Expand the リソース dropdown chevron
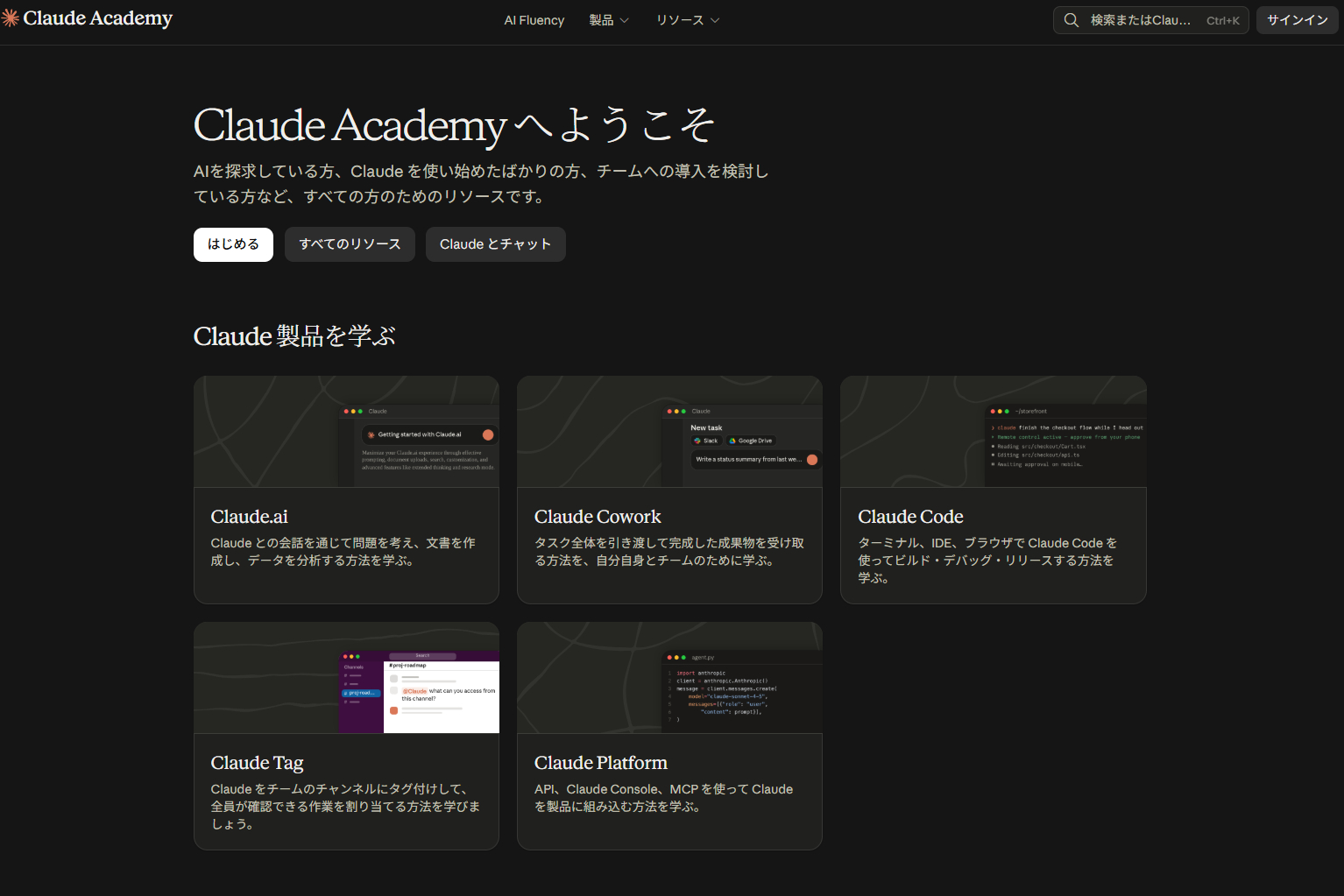Screen dimensions: 1344x896 pos(715,20)
